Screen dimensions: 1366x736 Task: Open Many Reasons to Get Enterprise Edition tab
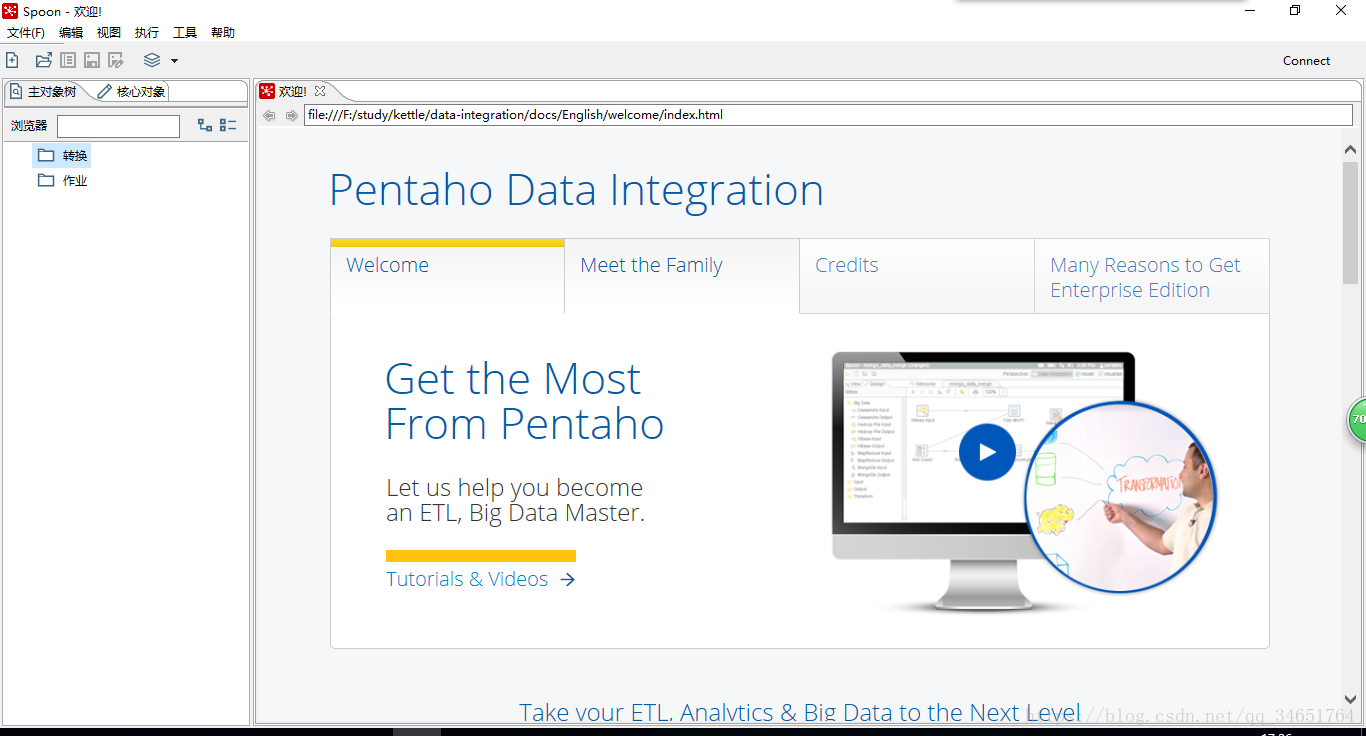1152,276
